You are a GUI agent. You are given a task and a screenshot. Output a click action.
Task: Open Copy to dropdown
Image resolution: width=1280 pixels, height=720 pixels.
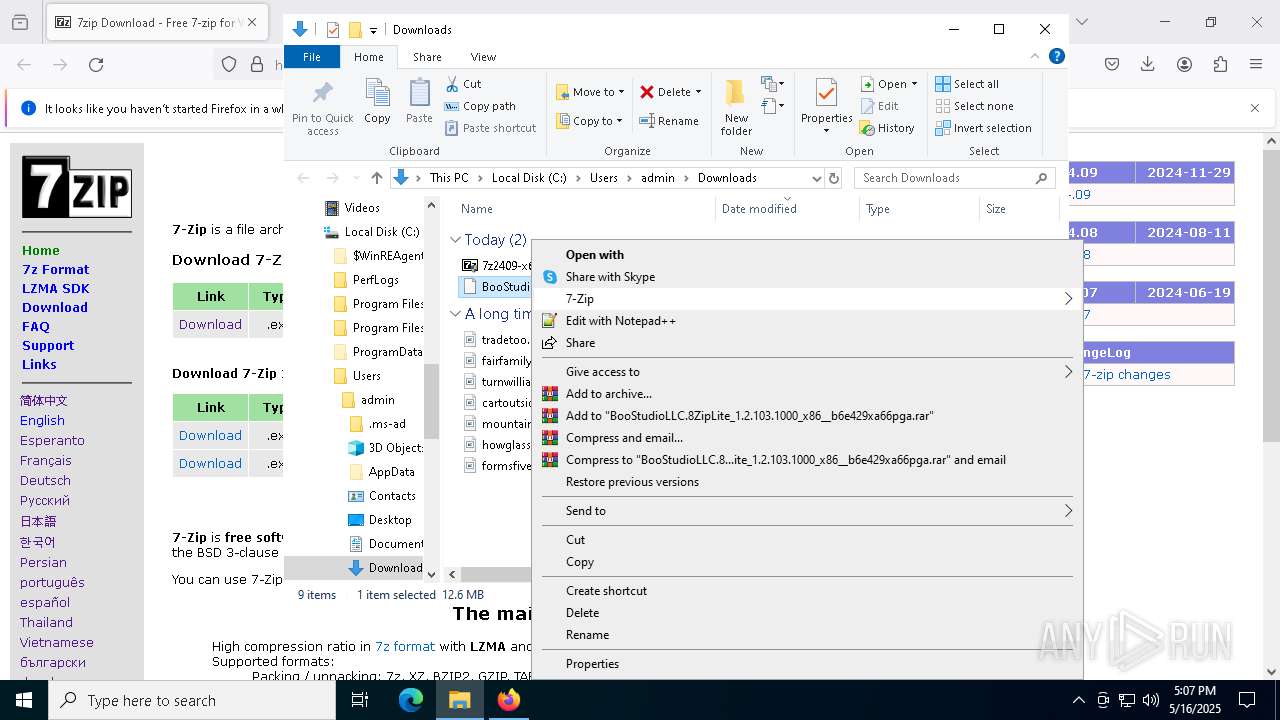(x=590, y=121)
